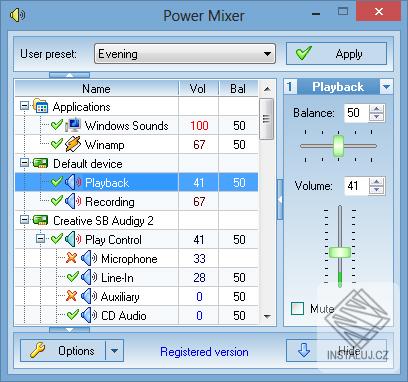The width and height of the screenshot is (408, 382).
Task: Click the Volume slider thumb
Action: [340, 252]
